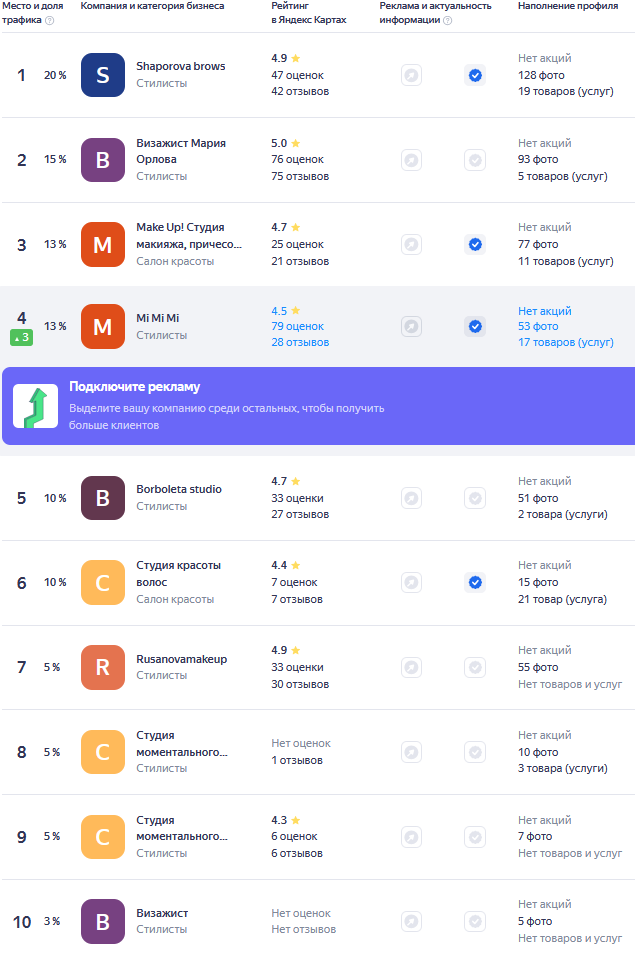Click the Rusanovamakeup 'R' avatar
This screenshot has width=635, height=960.
[102, 667]
